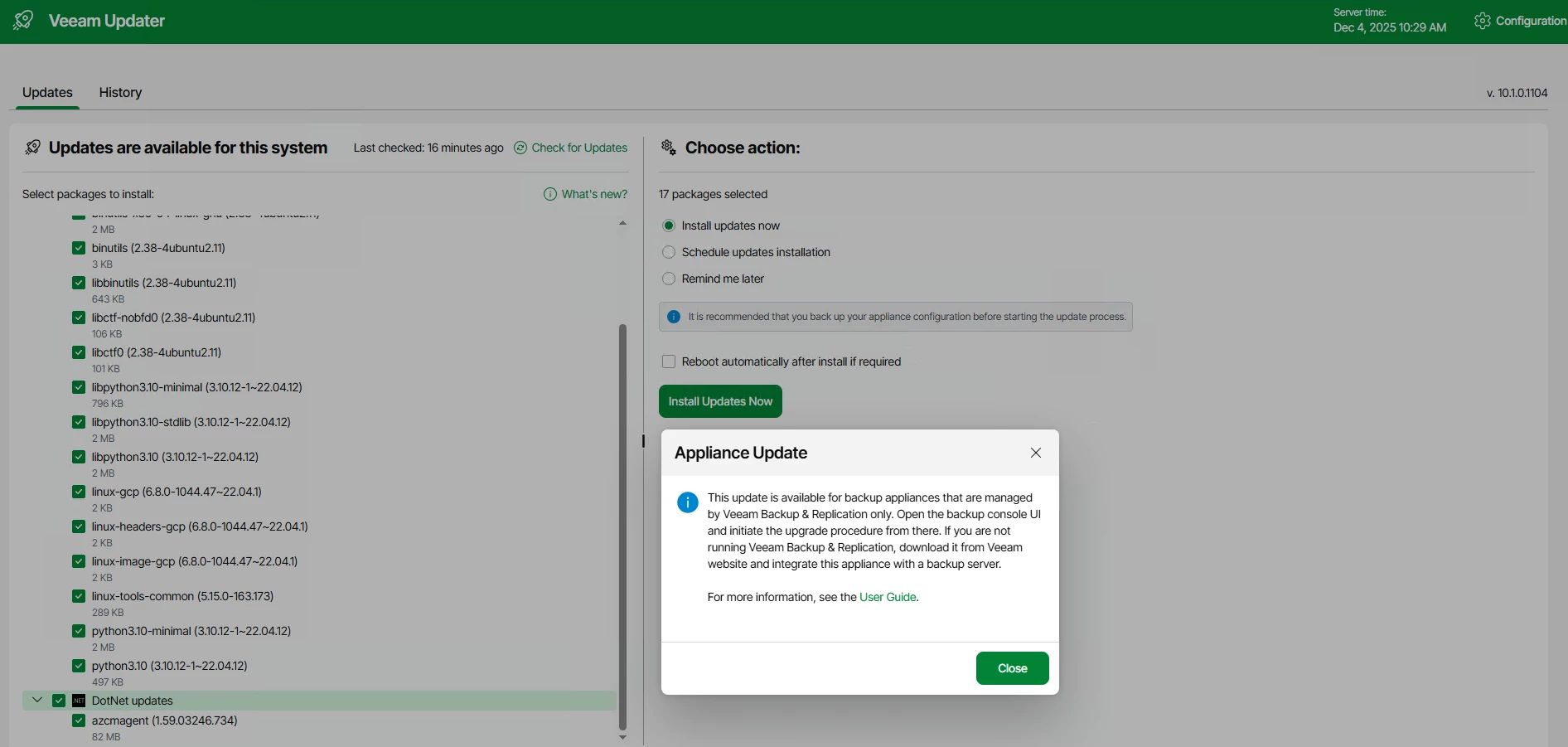Uncheck the python3.10 (3.10.12-1~22.04.12) checkbox
This screenshot has width=1568, height=747.
79,666
